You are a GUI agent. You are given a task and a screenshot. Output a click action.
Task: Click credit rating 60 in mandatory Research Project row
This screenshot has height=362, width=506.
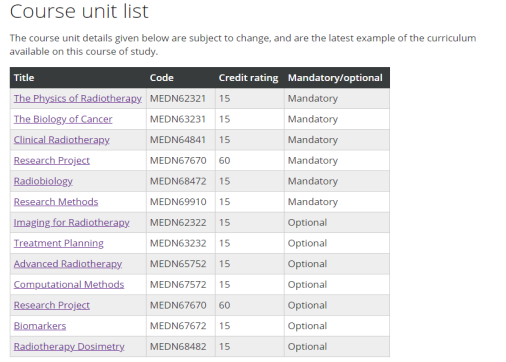pyautogui.click(x=224, y=161)
